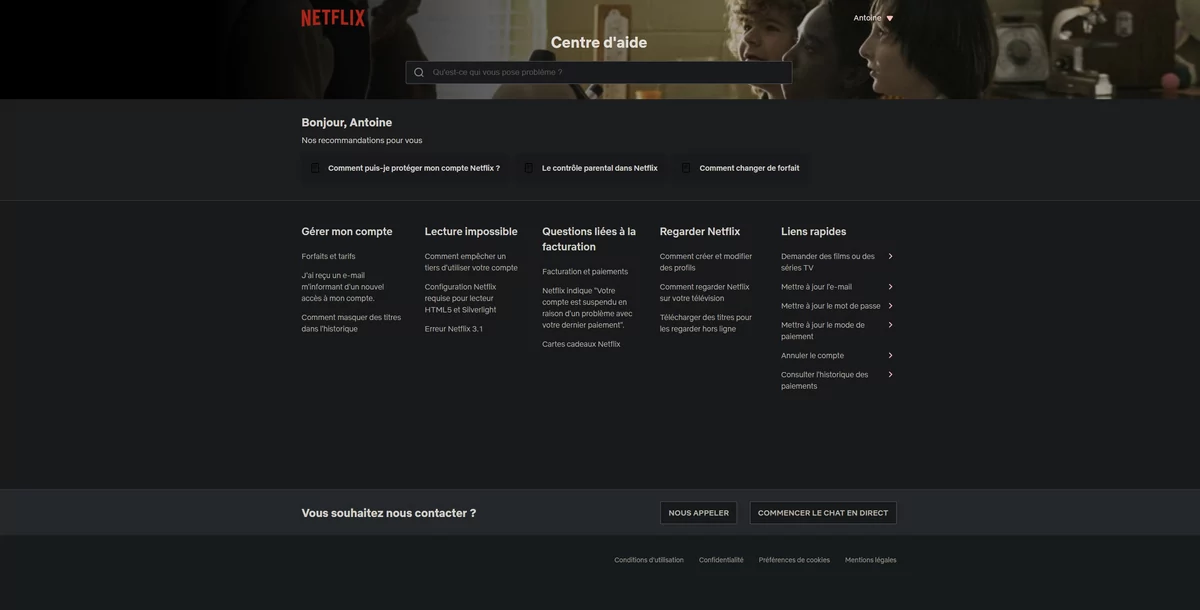Open 'Comment empêcher un tiers' link
This screenshot has height=610, width=1200.
tap(471, 262)
